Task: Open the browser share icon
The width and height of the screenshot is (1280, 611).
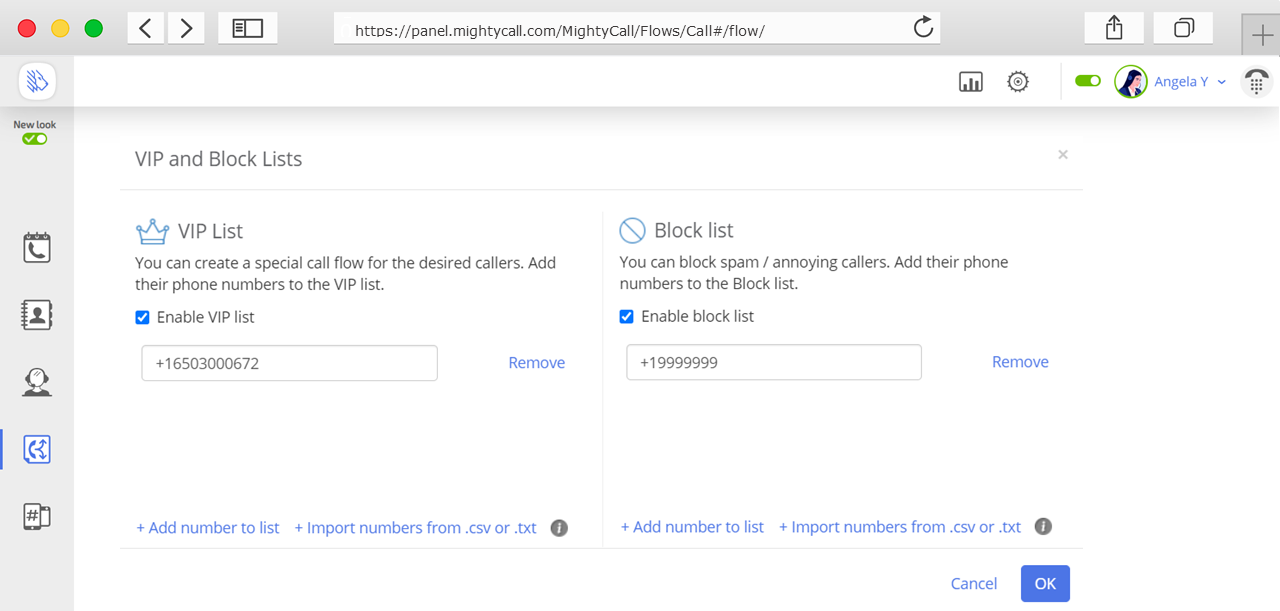Action: click(1114, 28)
